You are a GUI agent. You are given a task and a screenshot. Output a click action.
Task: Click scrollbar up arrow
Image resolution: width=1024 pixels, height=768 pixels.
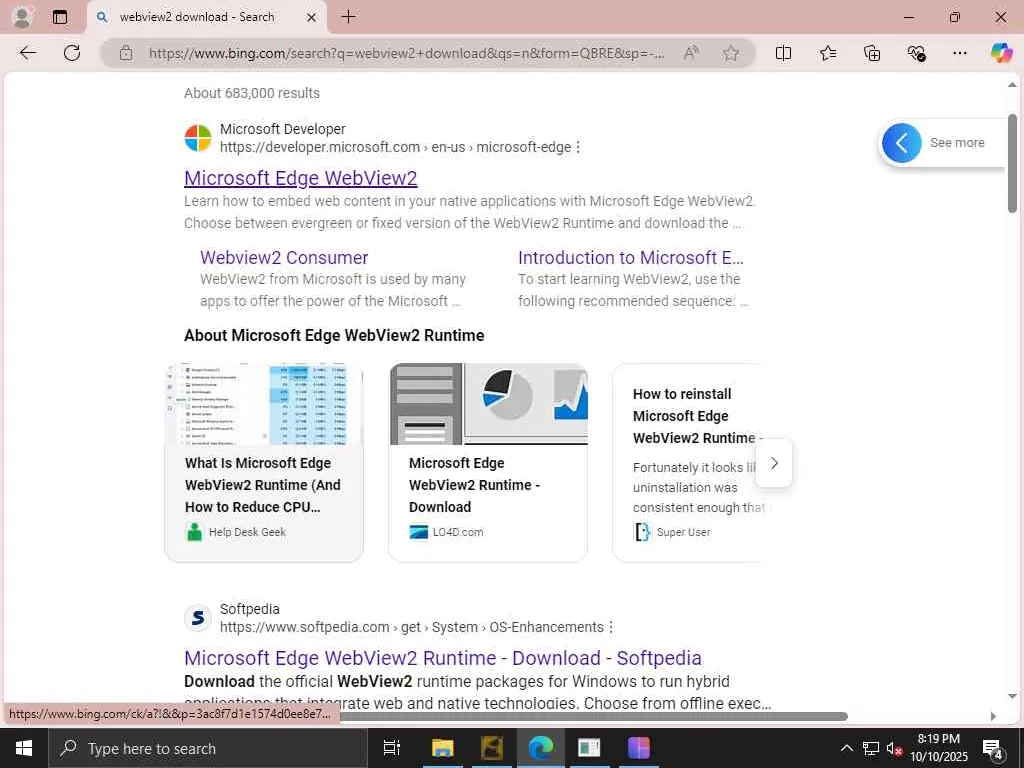[1012, 85]
